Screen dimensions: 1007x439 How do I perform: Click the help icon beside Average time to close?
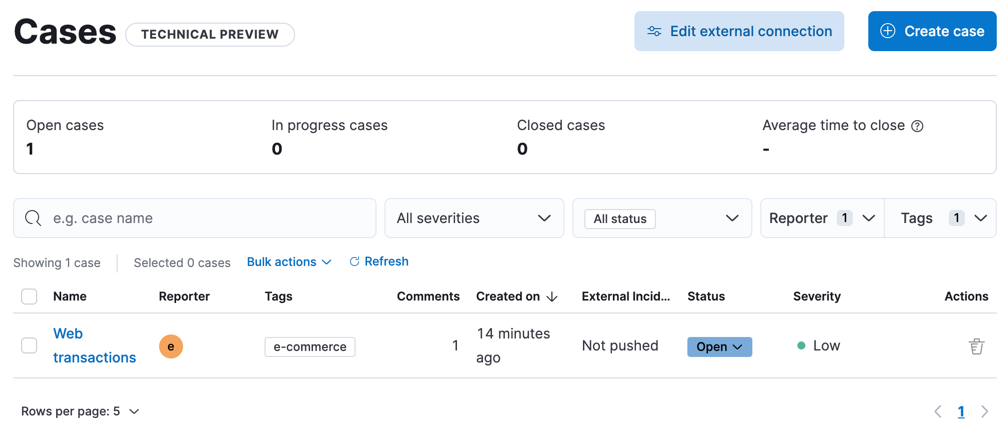pyautogui.click(x=917, y=126)
